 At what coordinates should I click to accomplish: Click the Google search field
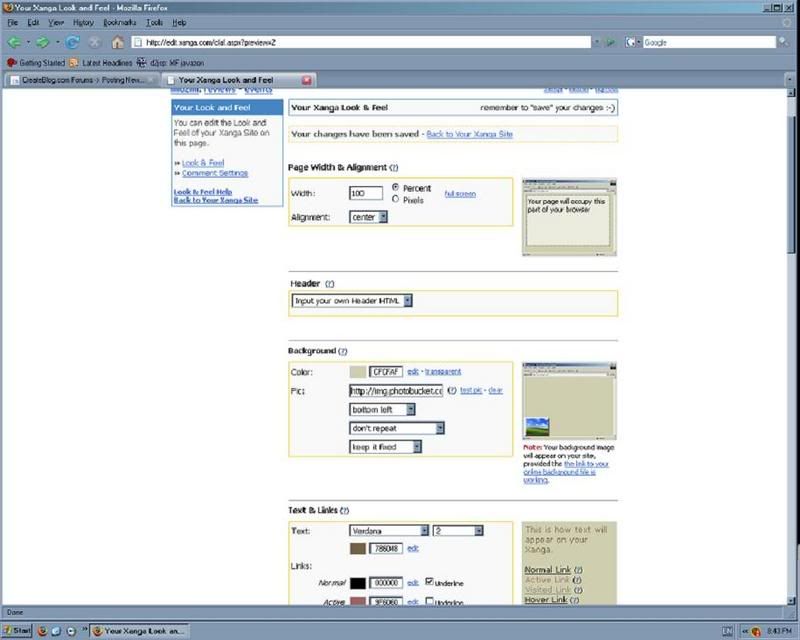pyautogui.click(x=709, y=42)
